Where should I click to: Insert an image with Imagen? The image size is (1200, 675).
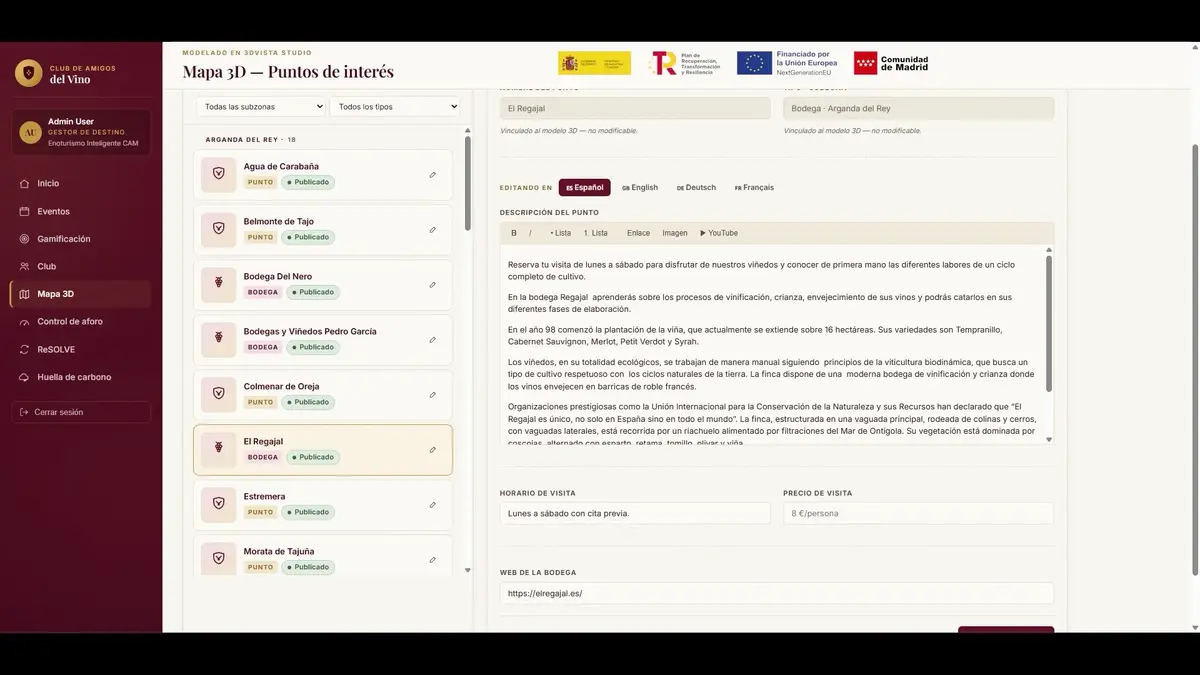coord(675,233)
